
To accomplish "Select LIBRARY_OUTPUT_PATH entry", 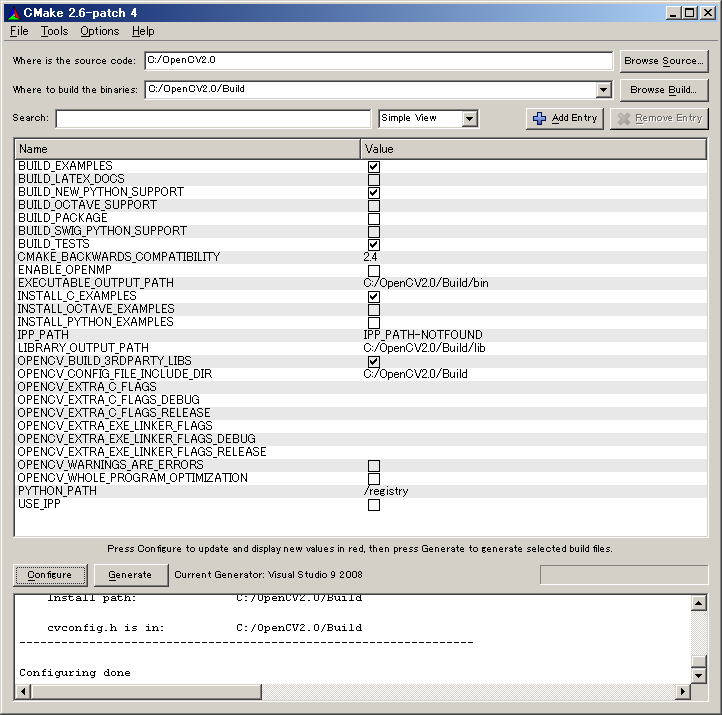I will click(x=83, y=348).
